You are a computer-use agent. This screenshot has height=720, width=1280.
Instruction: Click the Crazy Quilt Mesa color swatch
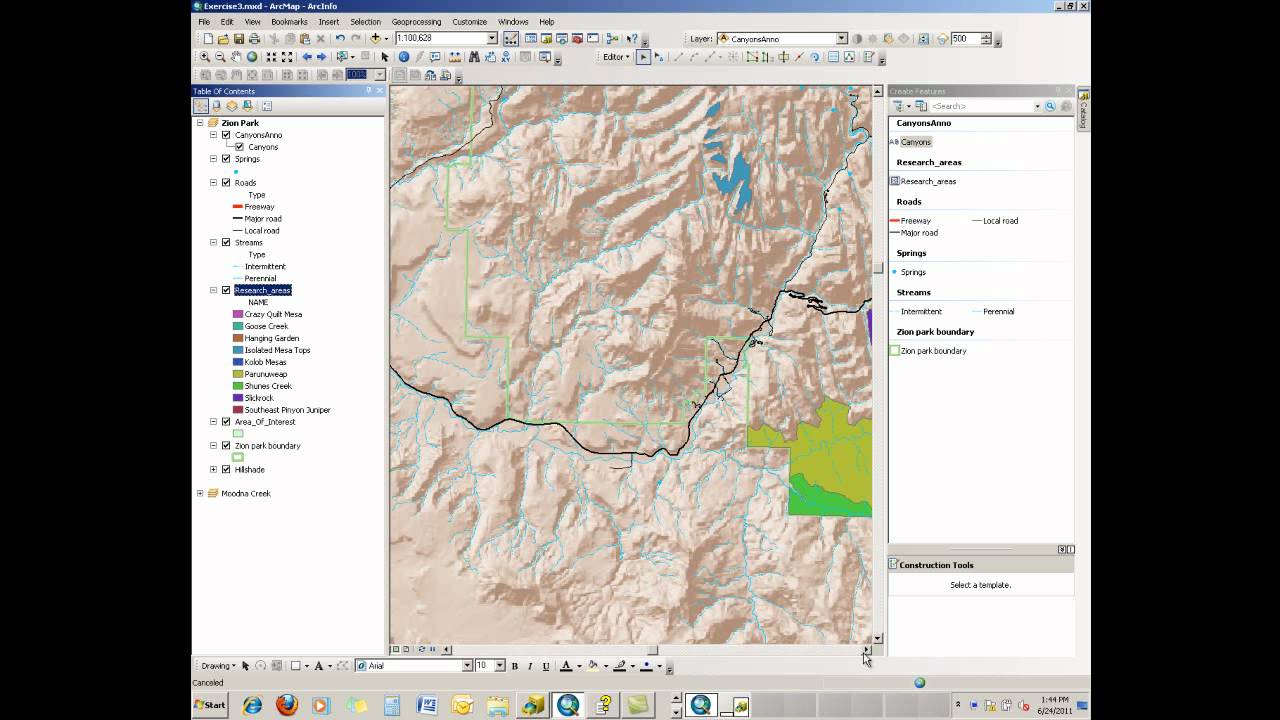[238, 315]
